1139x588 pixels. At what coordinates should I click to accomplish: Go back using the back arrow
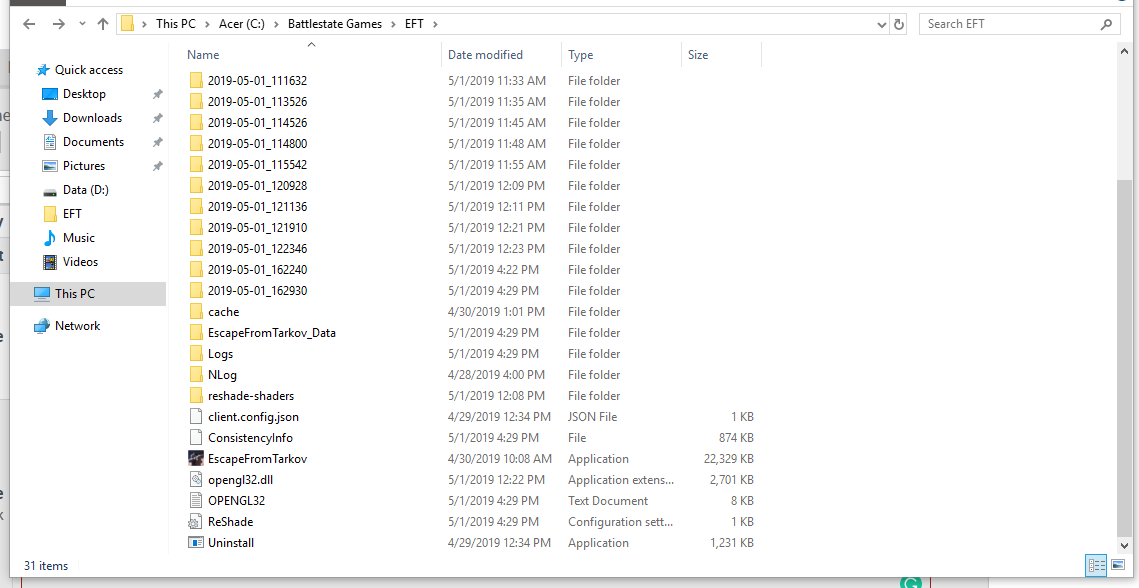(29, 24)
